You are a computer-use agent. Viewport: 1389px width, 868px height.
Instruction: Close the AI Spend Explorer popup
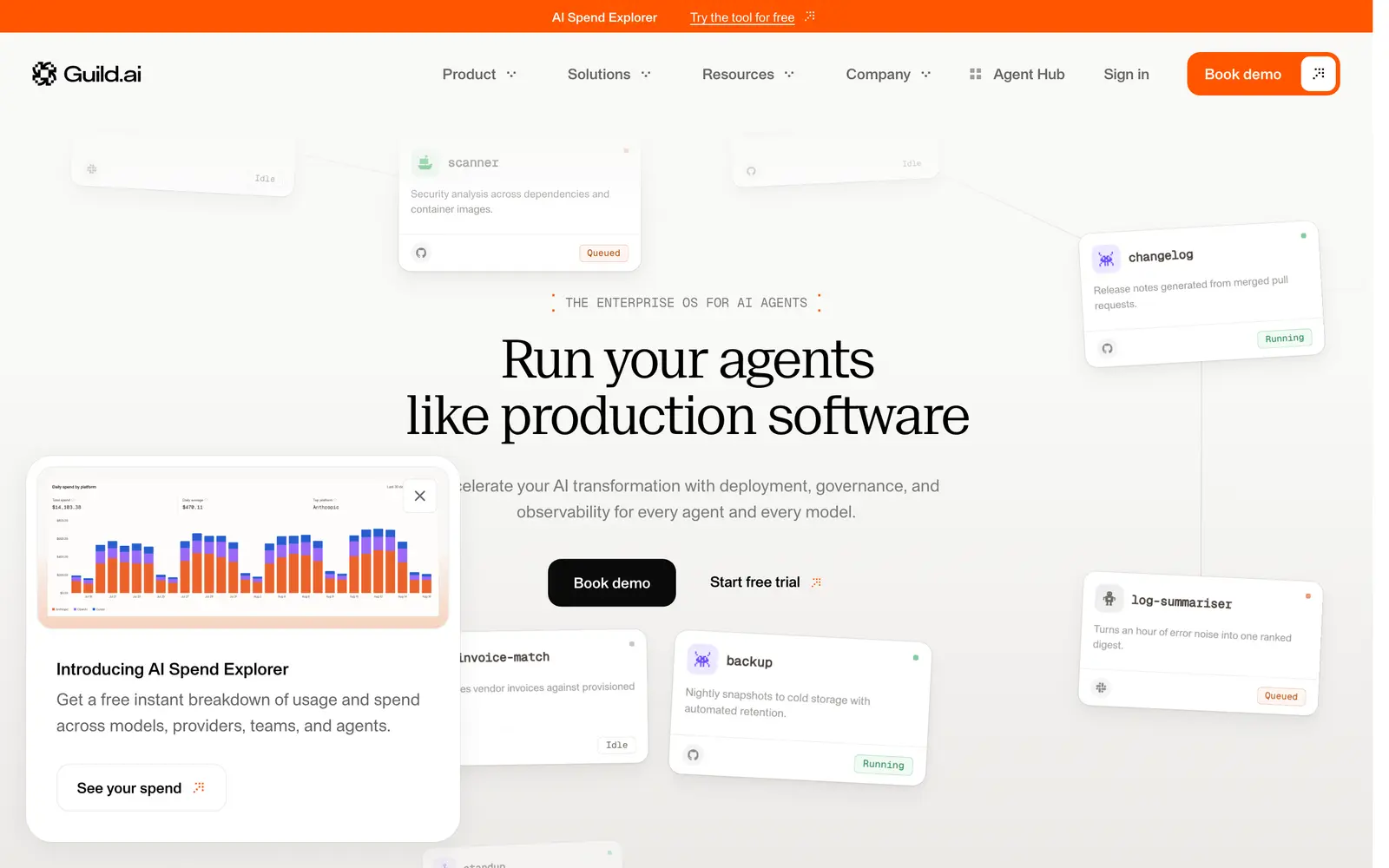[419, 496]
